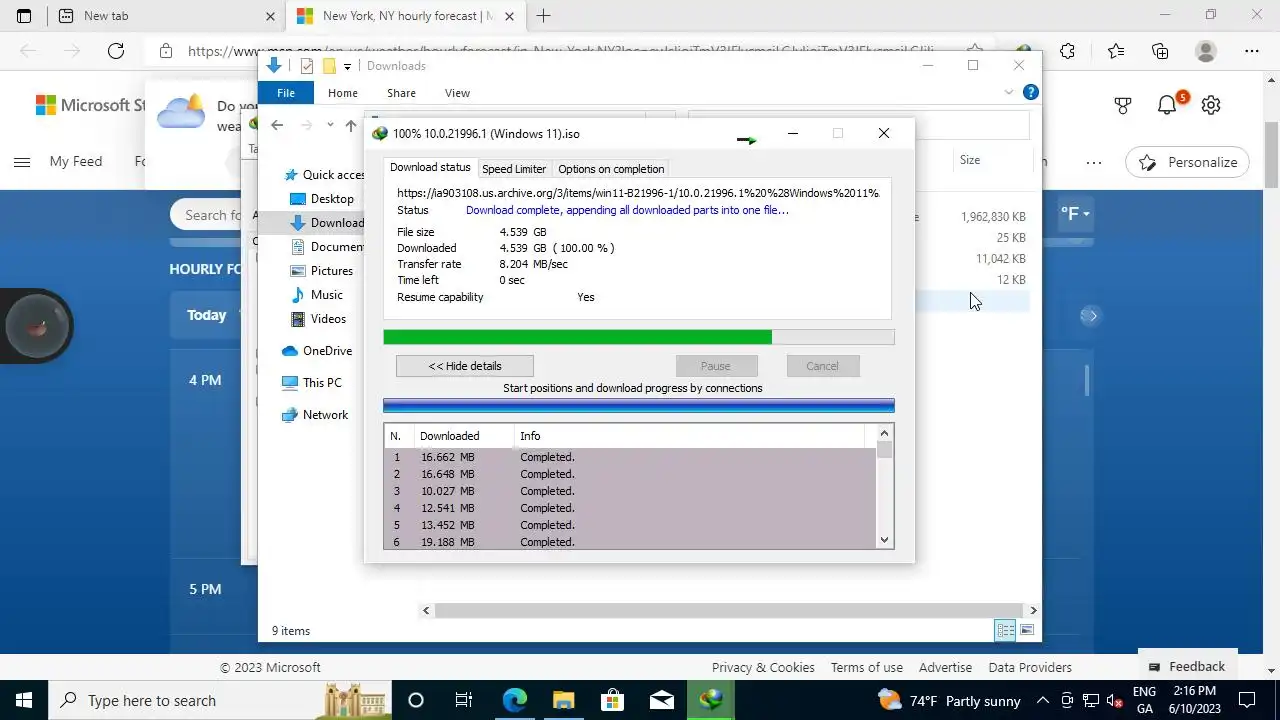This screenshot has width=1280, height=720.
Task: Click the connections progress bar
Action: coord(639,406)
